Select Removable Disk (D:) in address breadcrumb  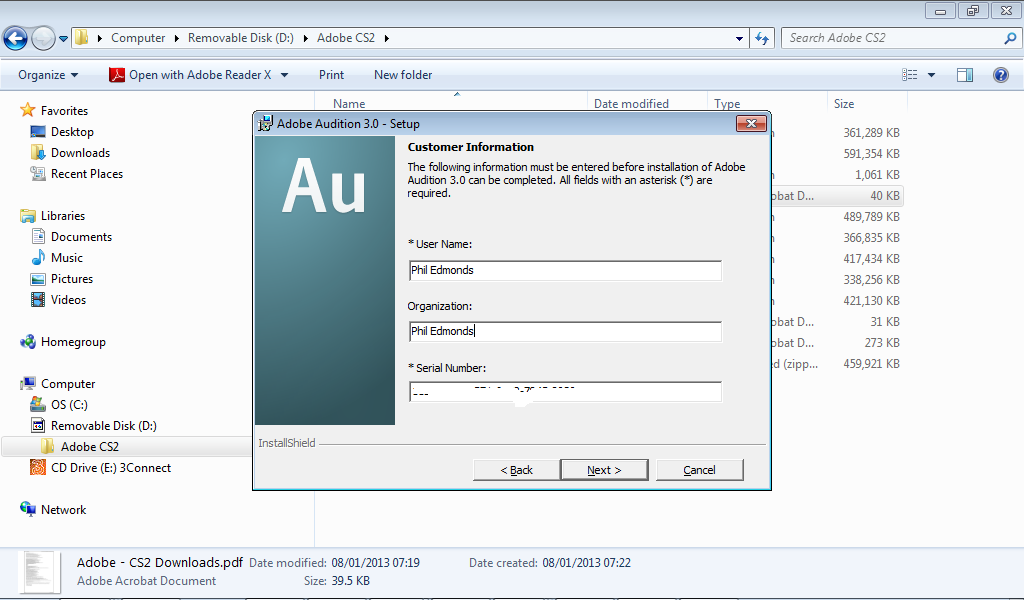[240, 38]
